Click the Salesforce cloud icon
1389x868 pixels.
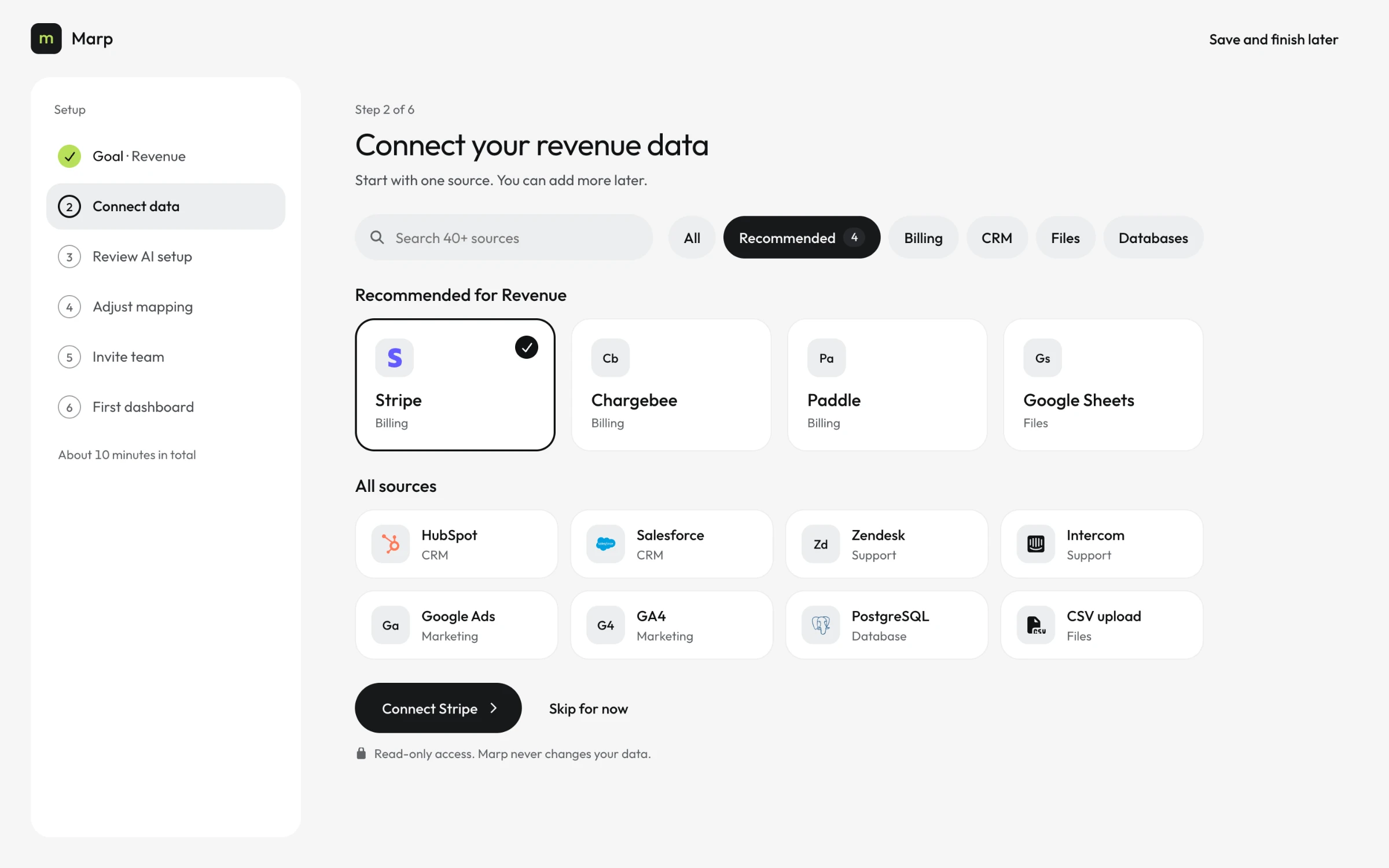(x=605, y=544)
